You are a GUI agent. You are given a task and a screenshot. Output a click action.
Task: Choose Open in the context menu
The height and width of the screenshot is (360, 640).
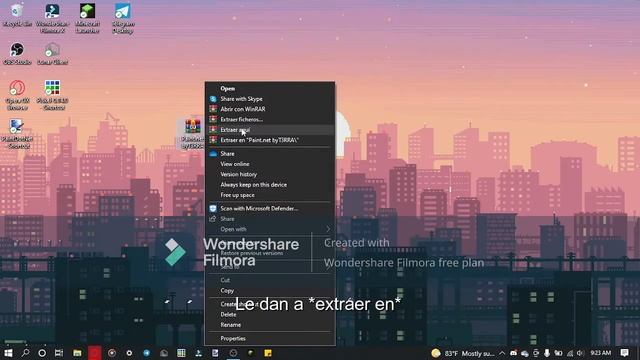point(270,89)
